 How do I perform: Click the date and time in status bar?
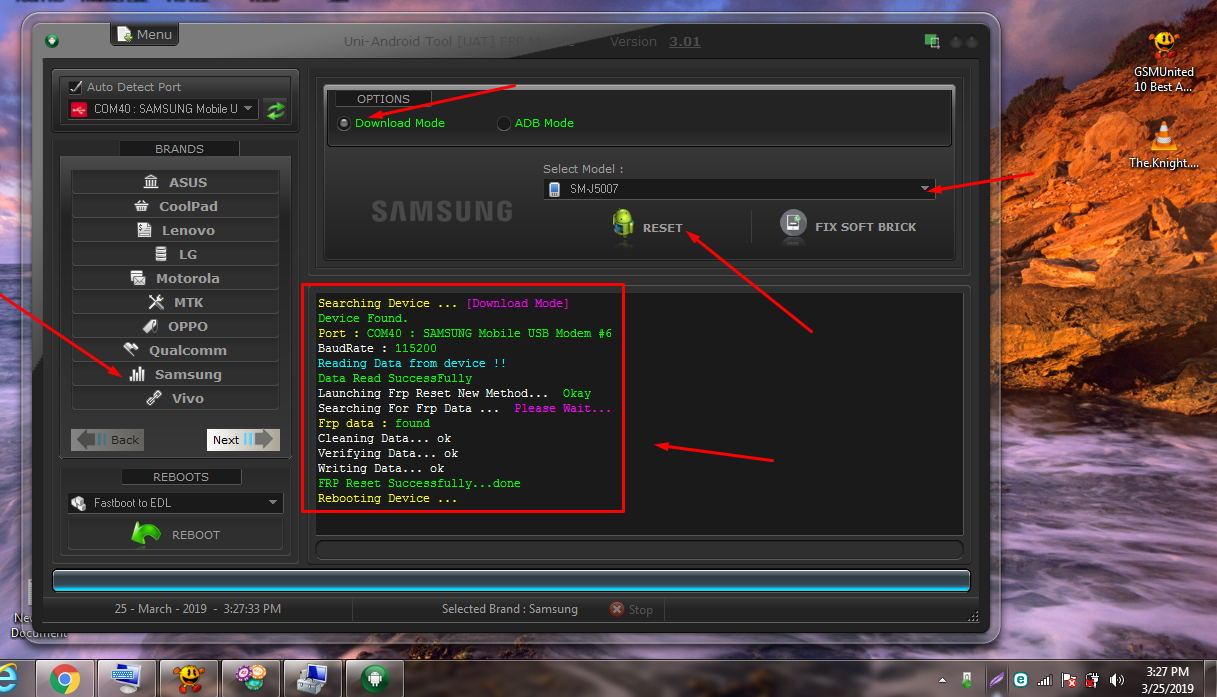(198, 608)
